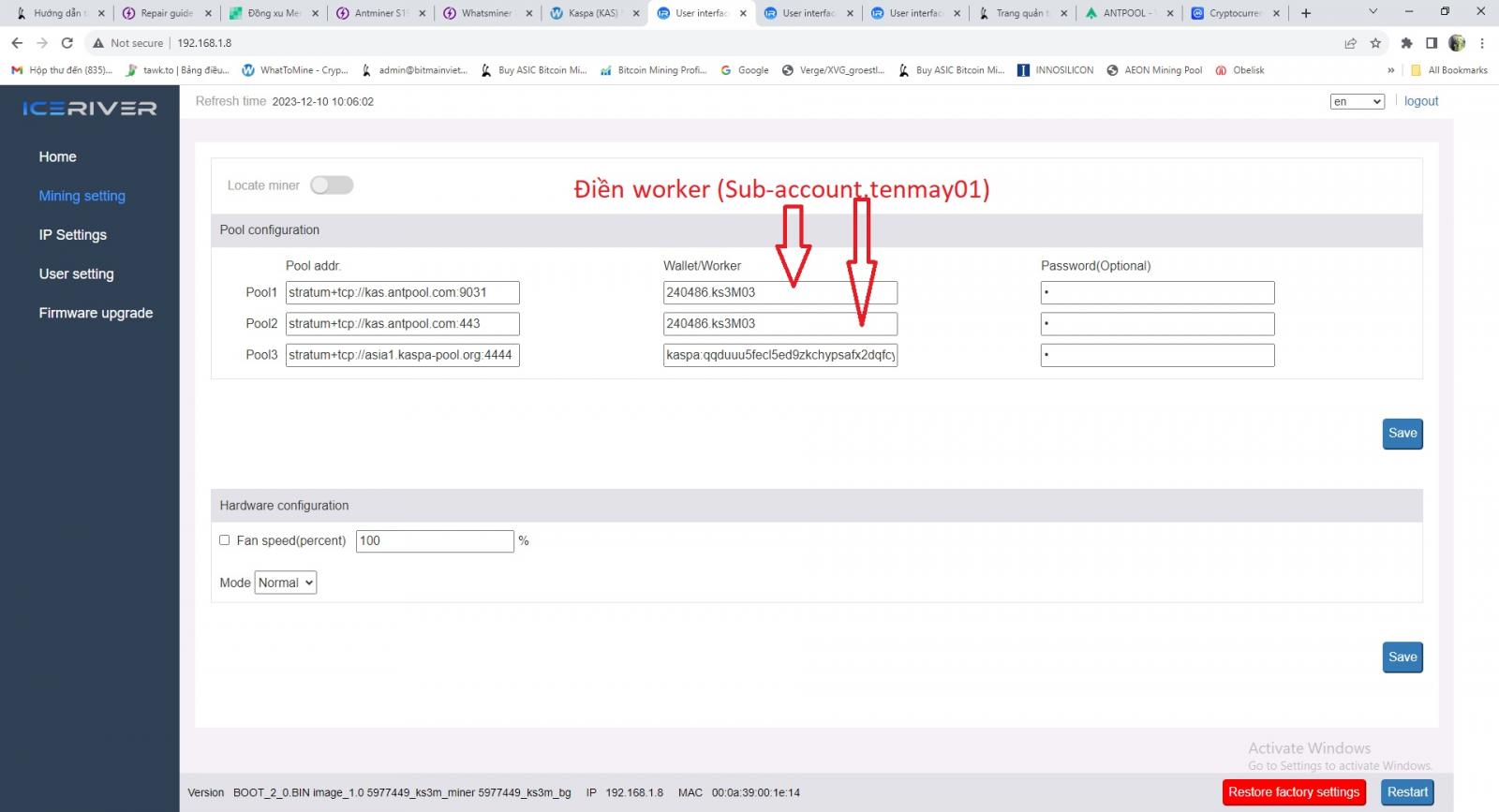Open the language dropdown set to en
The image size is (1499, 812).
point(1358,101)
